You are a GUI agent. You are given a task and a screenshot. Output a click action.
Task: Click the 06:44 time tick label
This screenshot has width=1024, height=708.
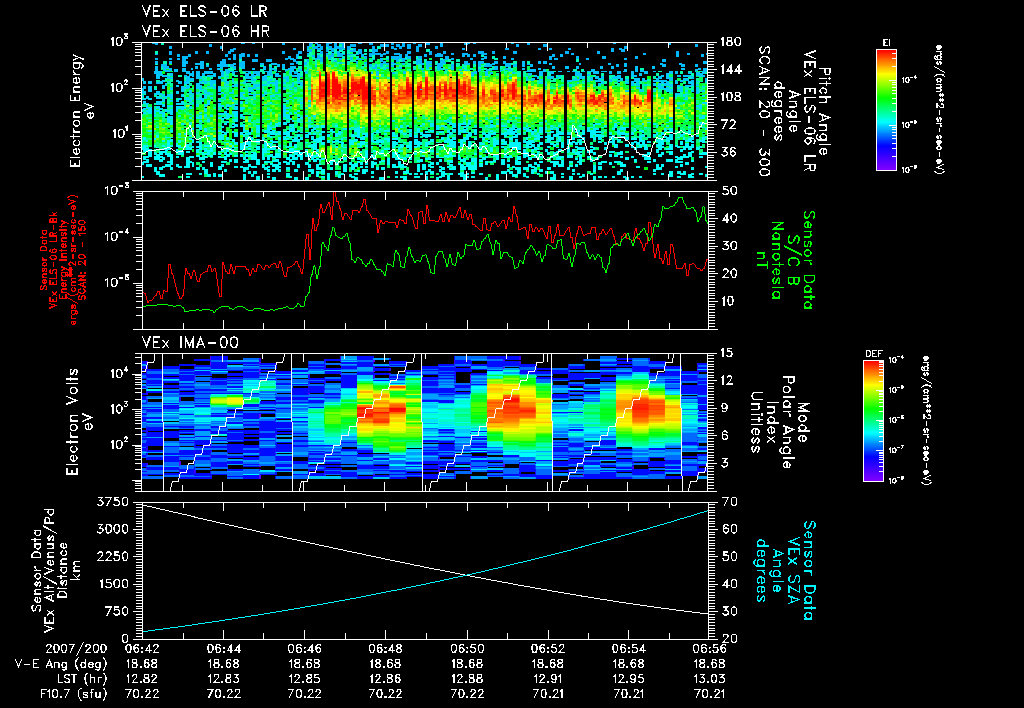point(223,649)
